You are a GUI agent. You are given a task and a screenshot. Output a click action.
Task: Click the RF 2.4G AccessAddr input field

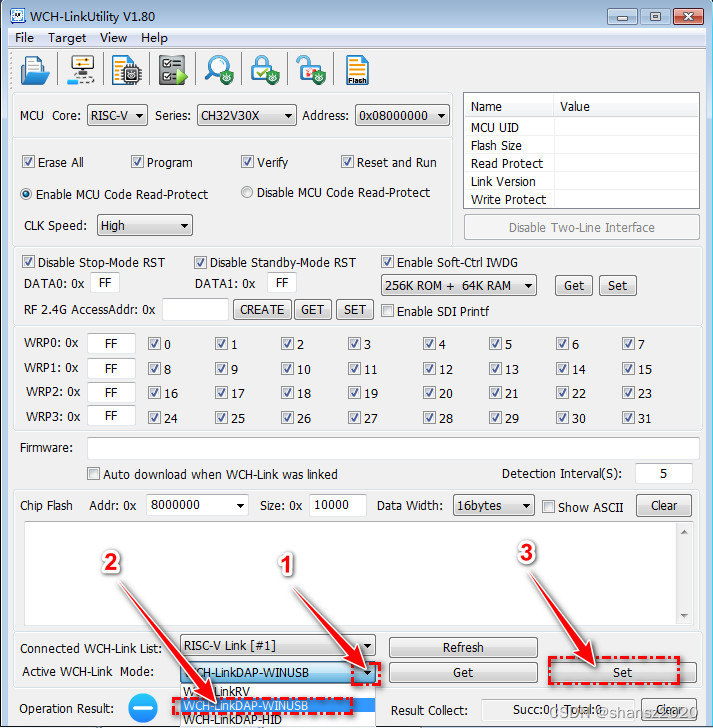coord(195,310)
